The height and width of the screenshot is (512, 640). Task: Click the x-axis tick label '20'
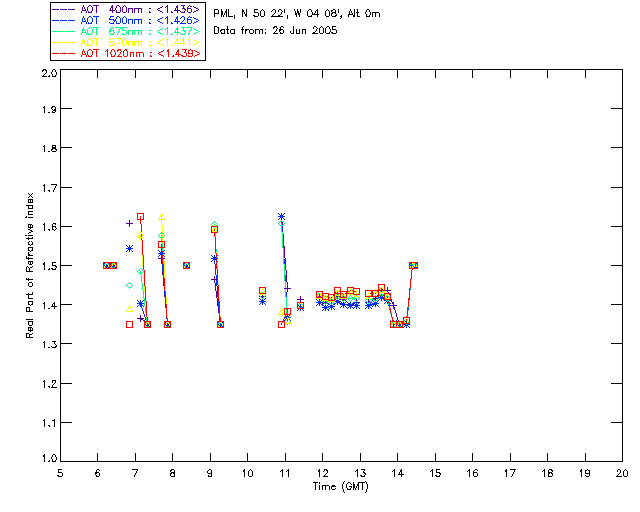(x=622, y=473)
